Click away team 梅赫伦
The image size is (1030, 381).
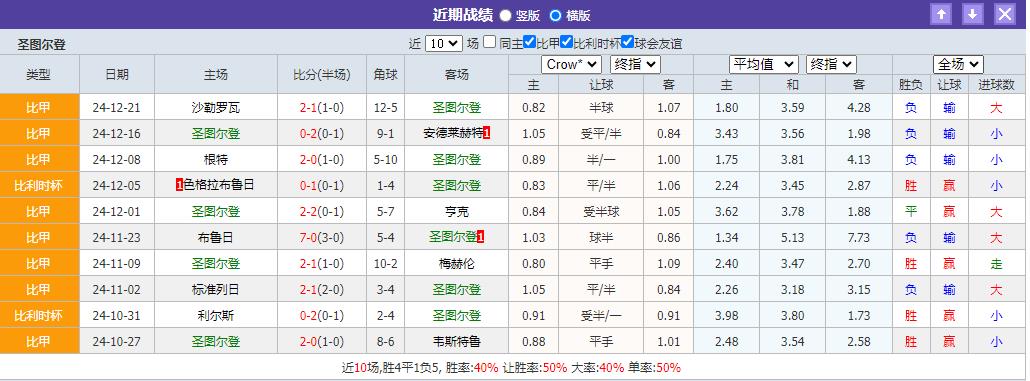tap(457, 263)
